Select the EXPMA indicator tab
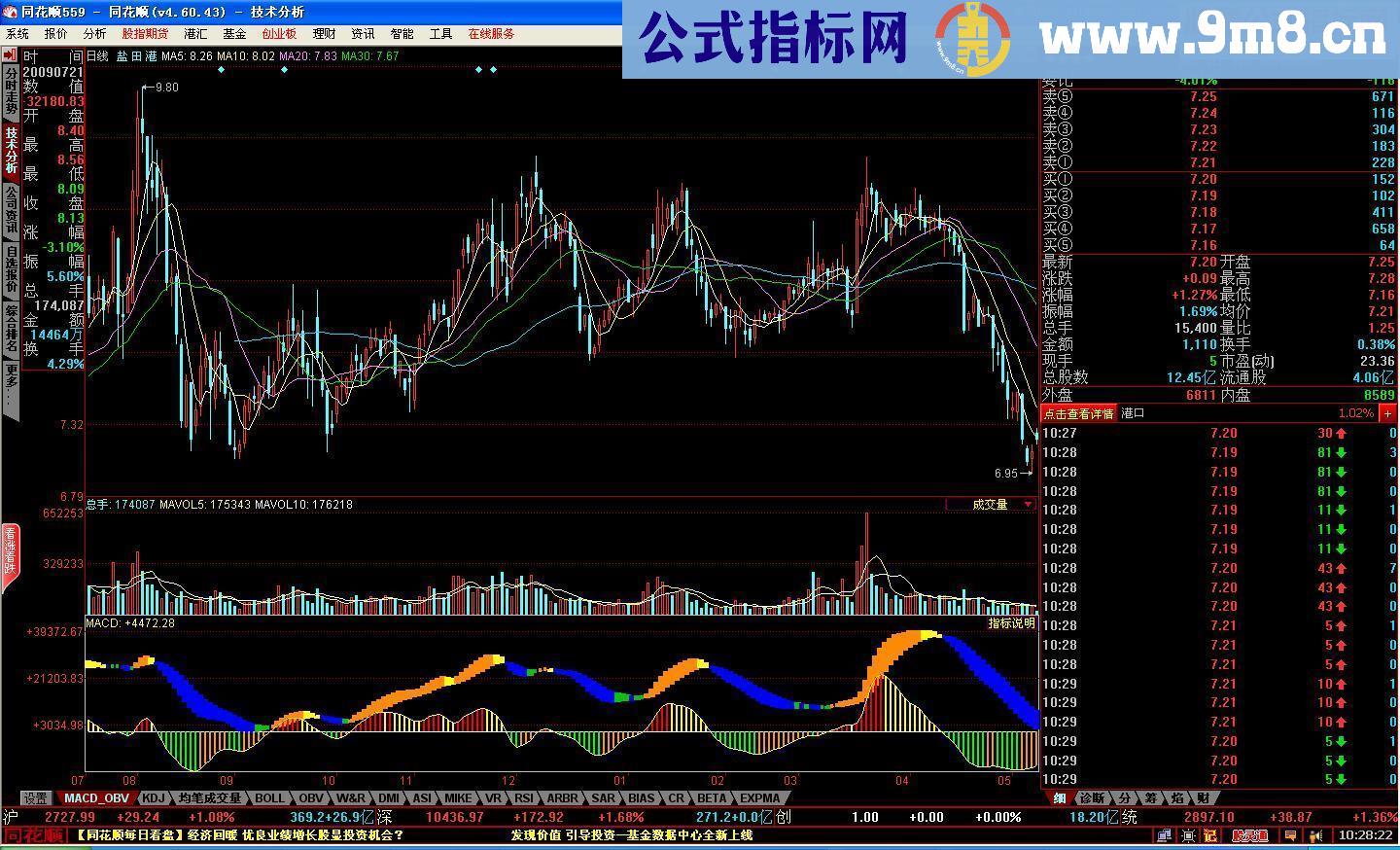This screenshot has width=1400, height=850. tap(759, 798)
